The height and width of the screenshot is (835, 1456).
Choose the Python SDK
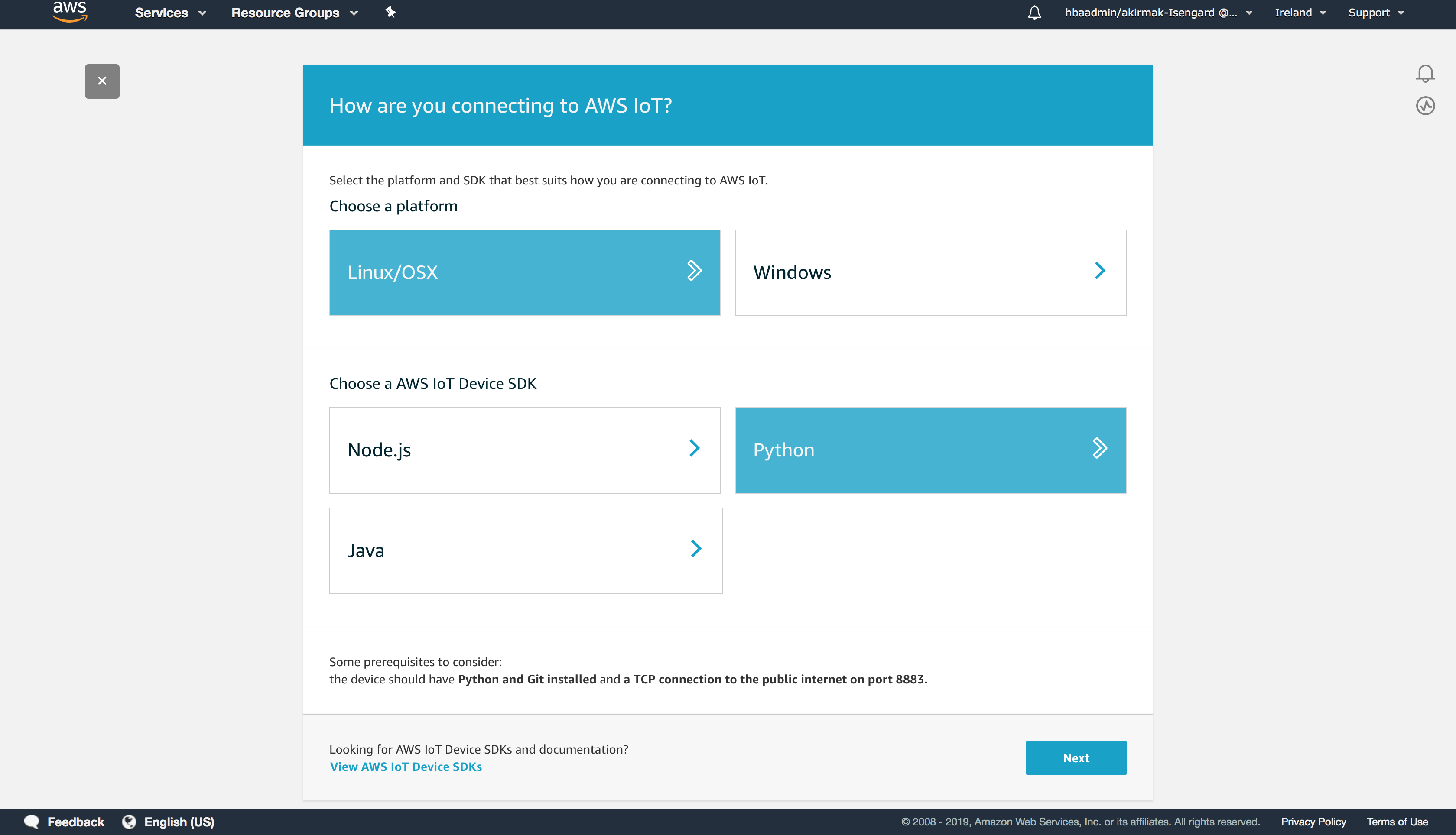(930, 450)
